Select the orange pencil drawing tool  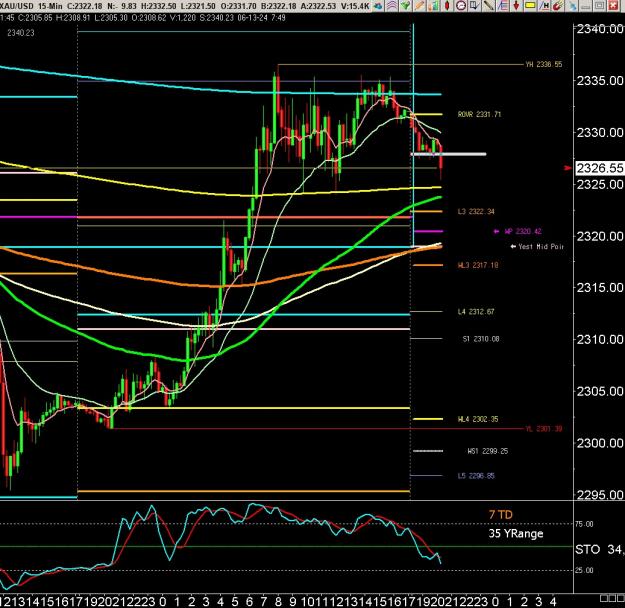tap(419, 6)
